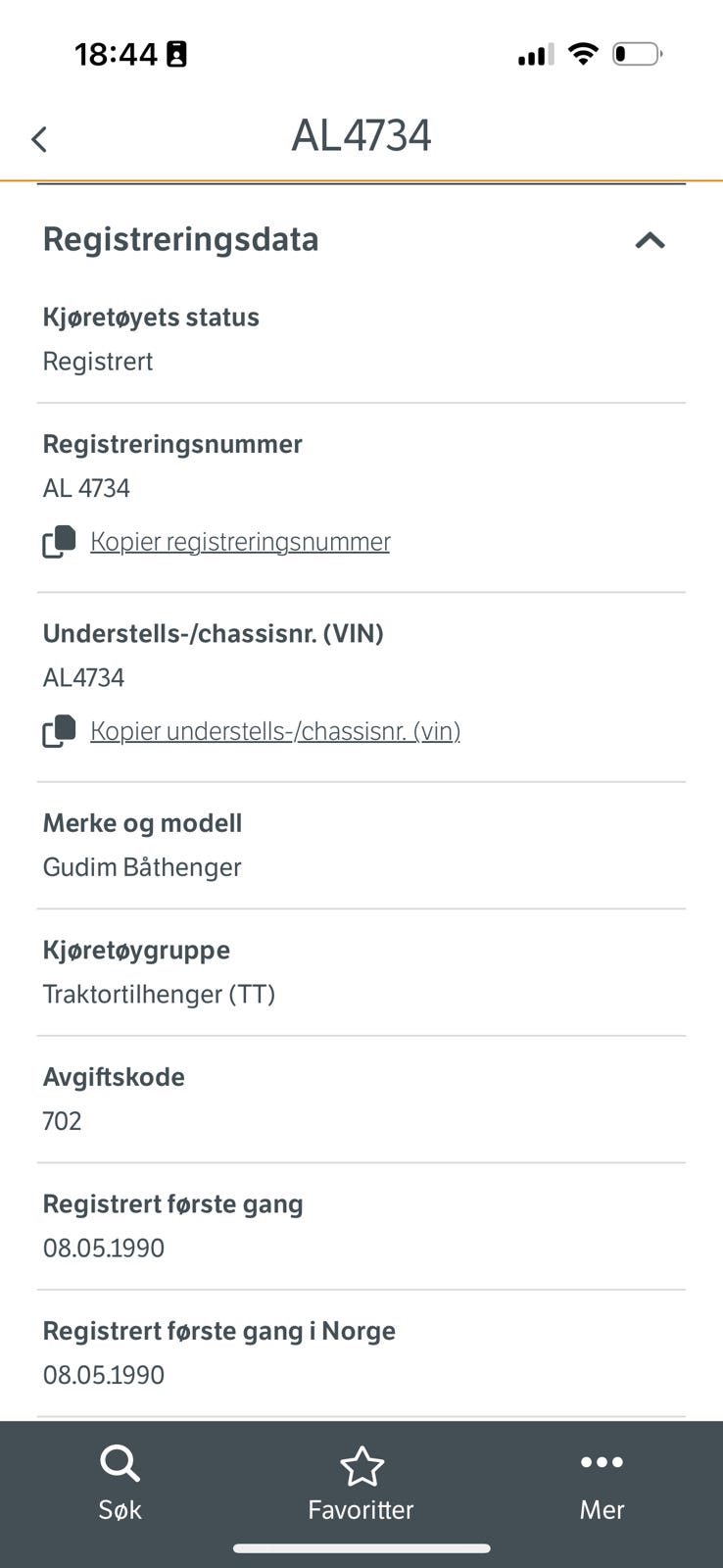Tap the upward chevron next to Registreringsdata
Viewport: 723px width, 1568px height.
click(649, 241)
